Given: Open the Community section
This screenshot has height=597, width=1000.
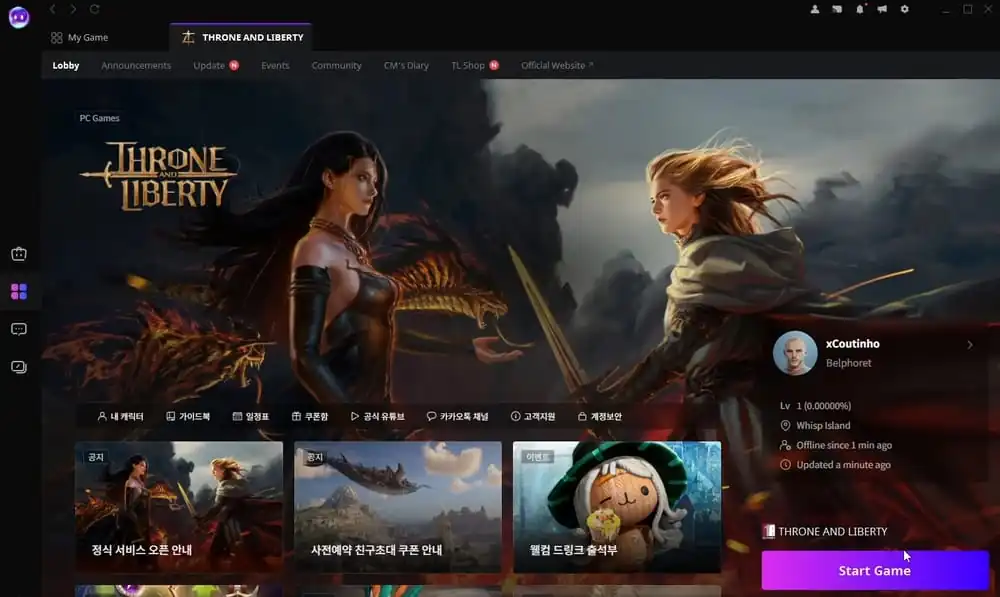Looking at the screenshot, I should click(x=336, y=65).
